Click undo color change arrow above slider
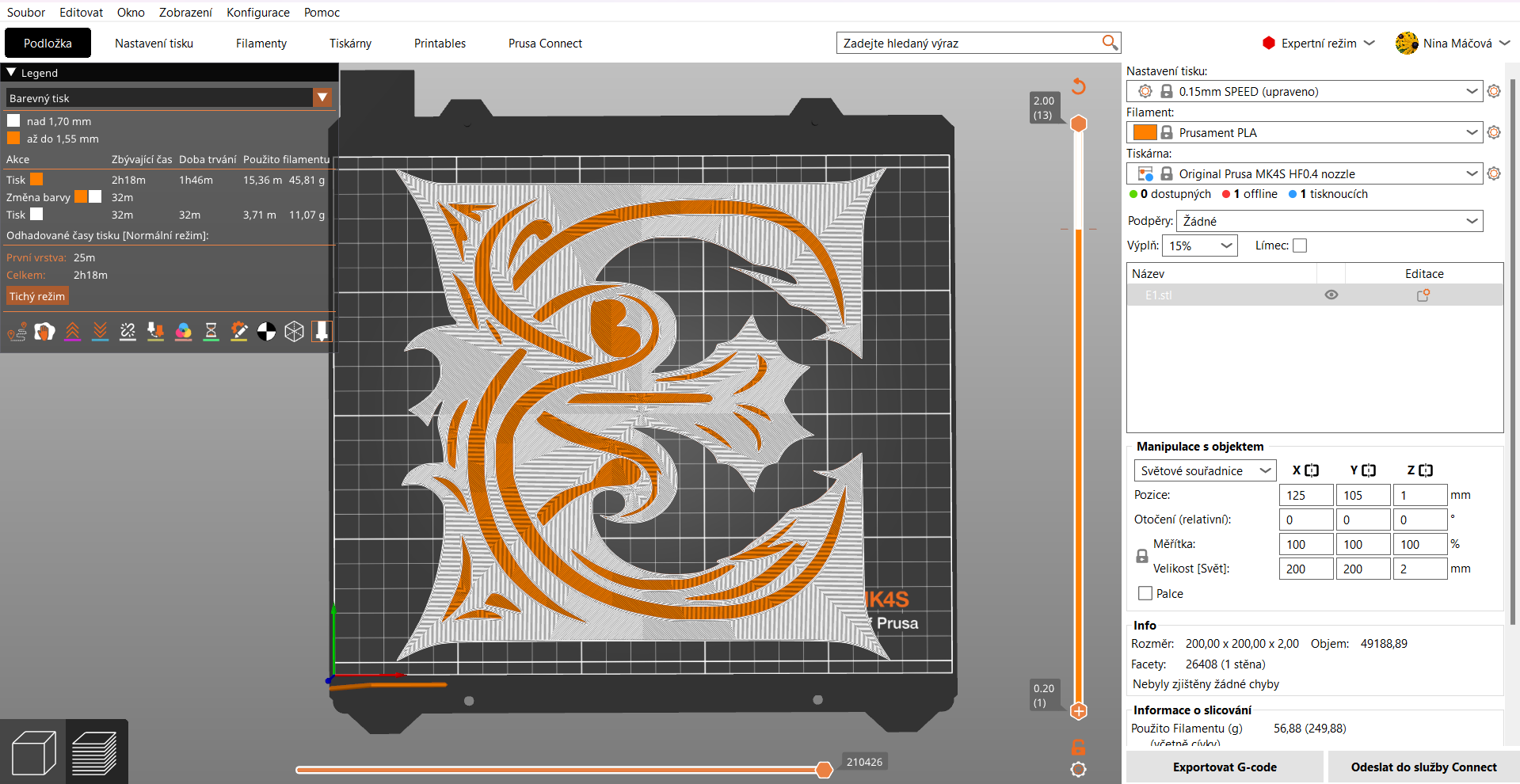 [x=1079, y=86]
